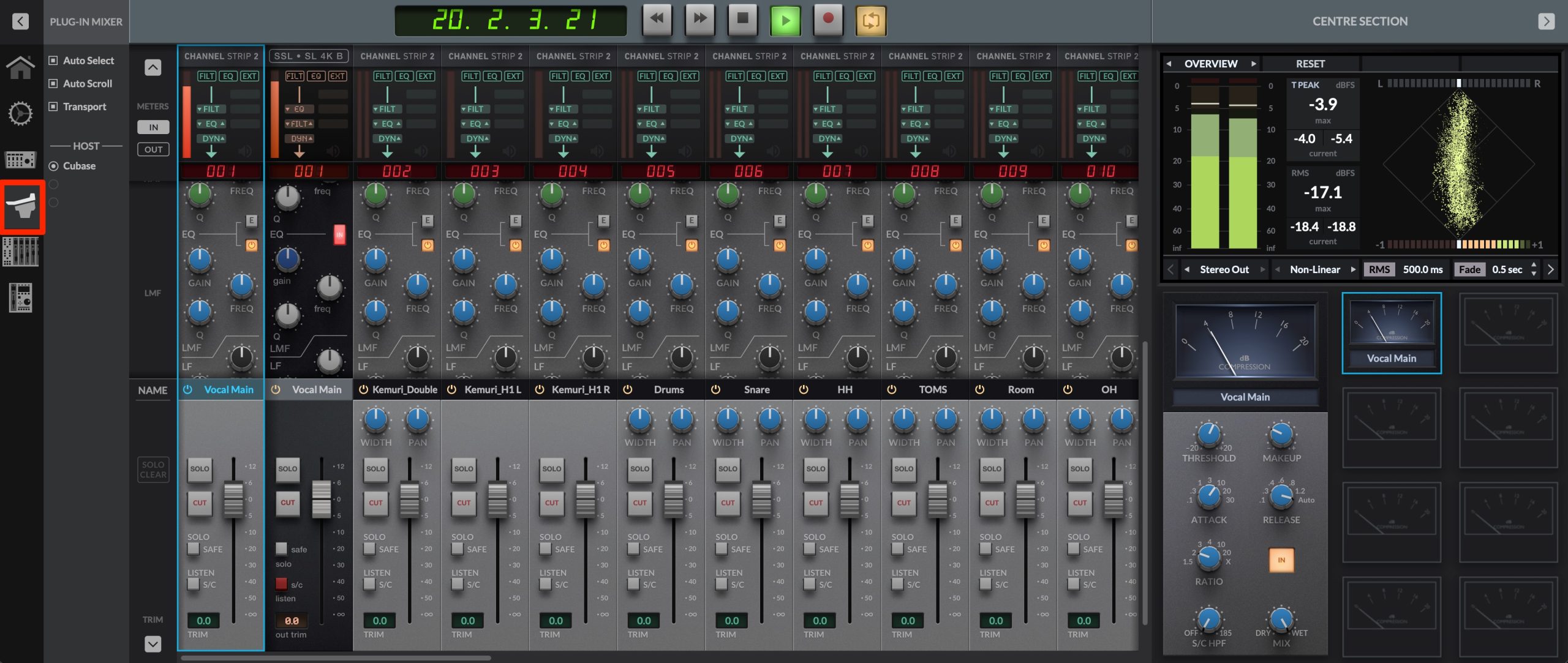Toggle power icon on TOMS channel
1568x663 pixels.
[x=892, y=389]
